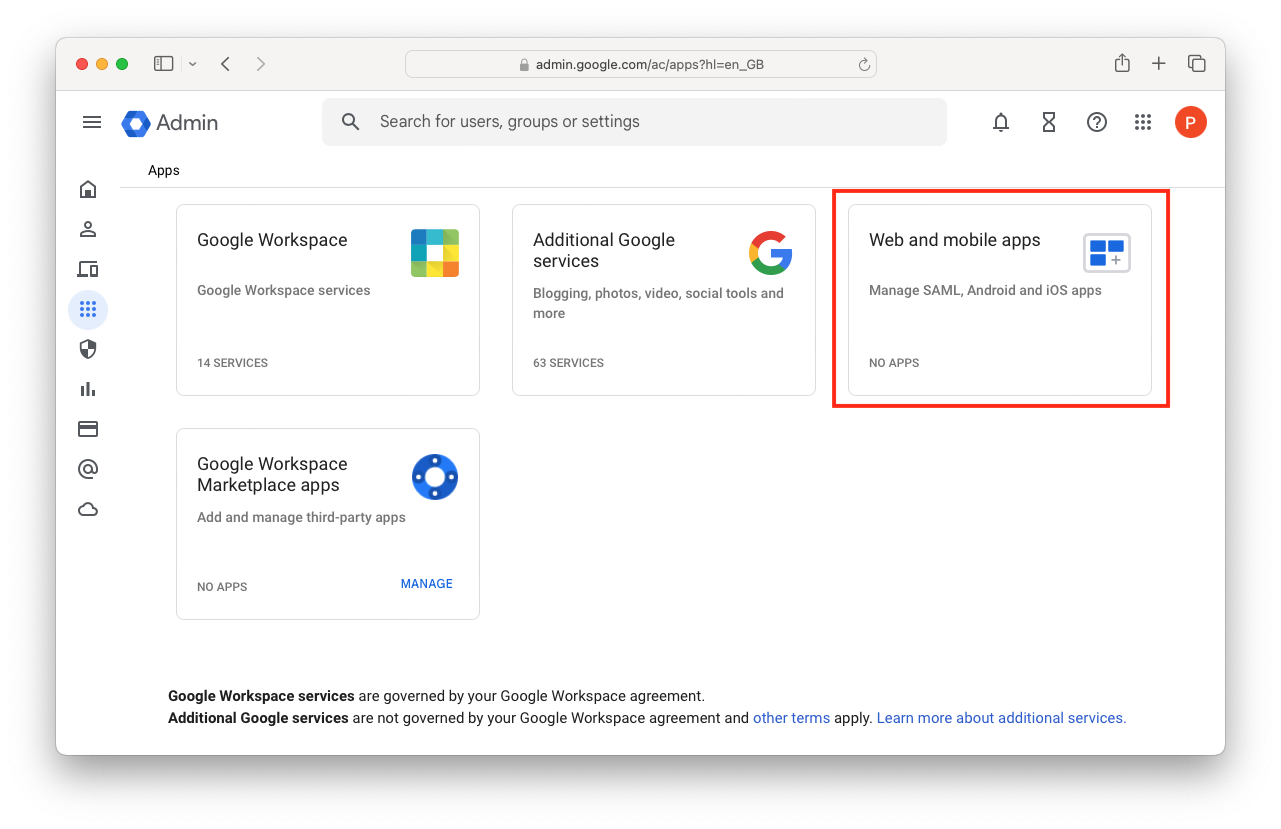
Task: Click the Google Workspace colorful icon
Action: click(x=435, y=253)
